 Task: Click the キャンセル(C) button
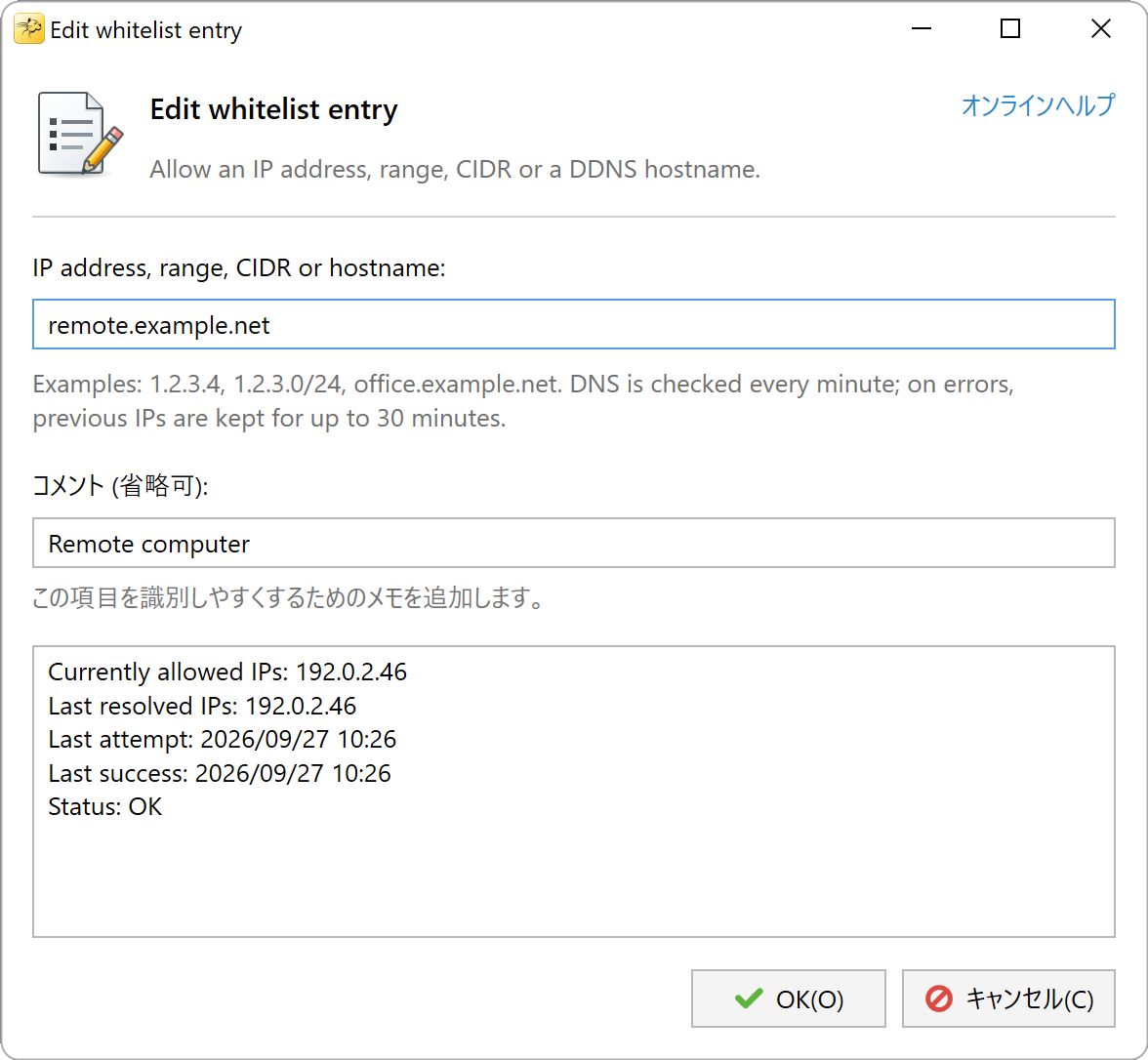(x=1008, y=999)
